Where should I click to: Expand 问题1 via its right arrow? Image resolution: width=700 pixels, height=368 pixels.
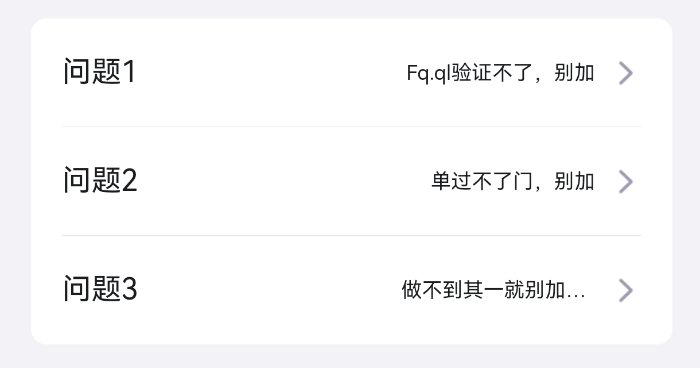click(626, 73)
